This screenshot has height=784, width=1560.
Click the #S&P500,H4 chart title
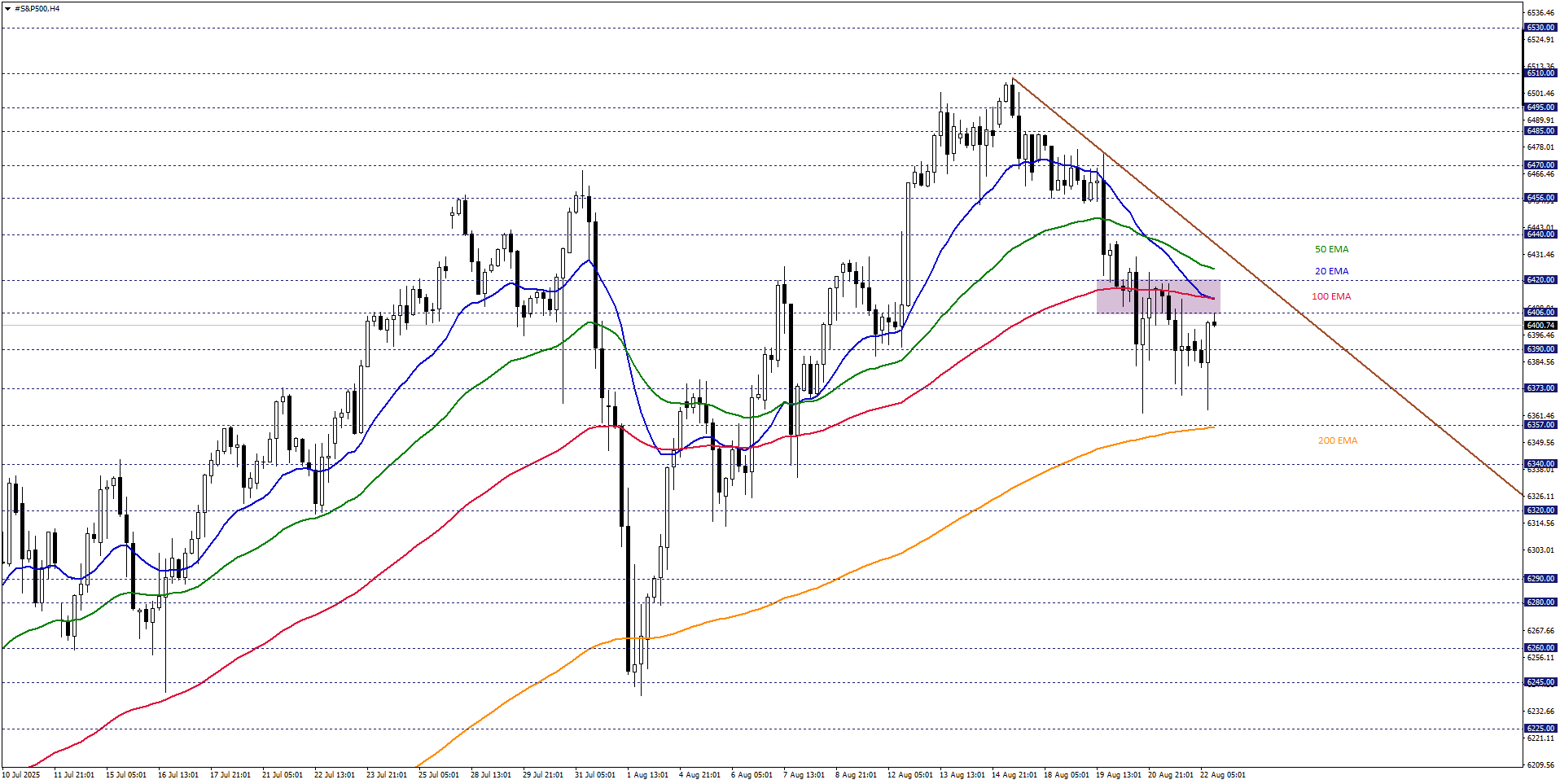pyautogui.click(x=37, y=9)
